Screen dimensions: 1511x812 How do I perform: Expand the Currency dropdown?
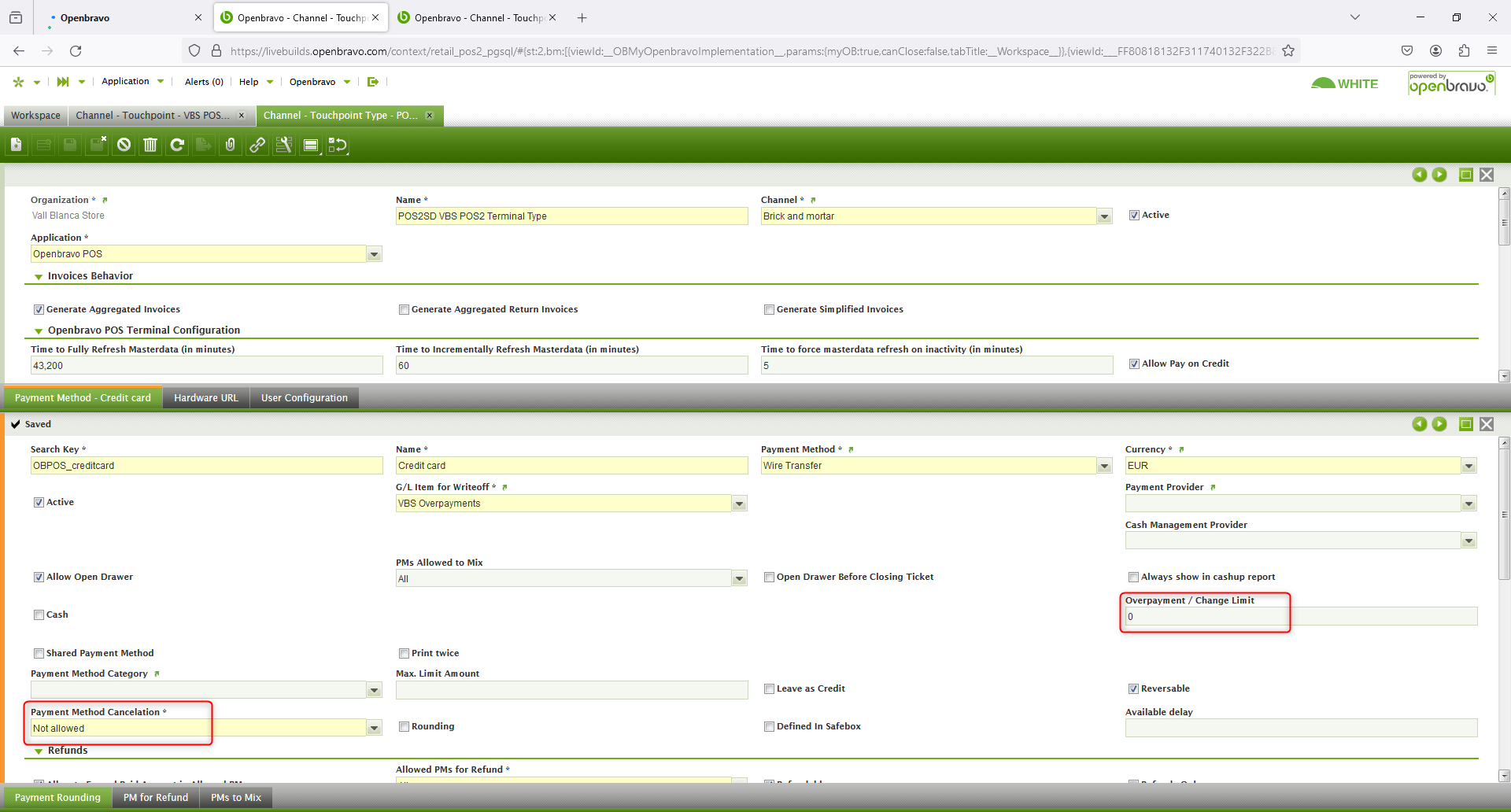point(1469,467)
